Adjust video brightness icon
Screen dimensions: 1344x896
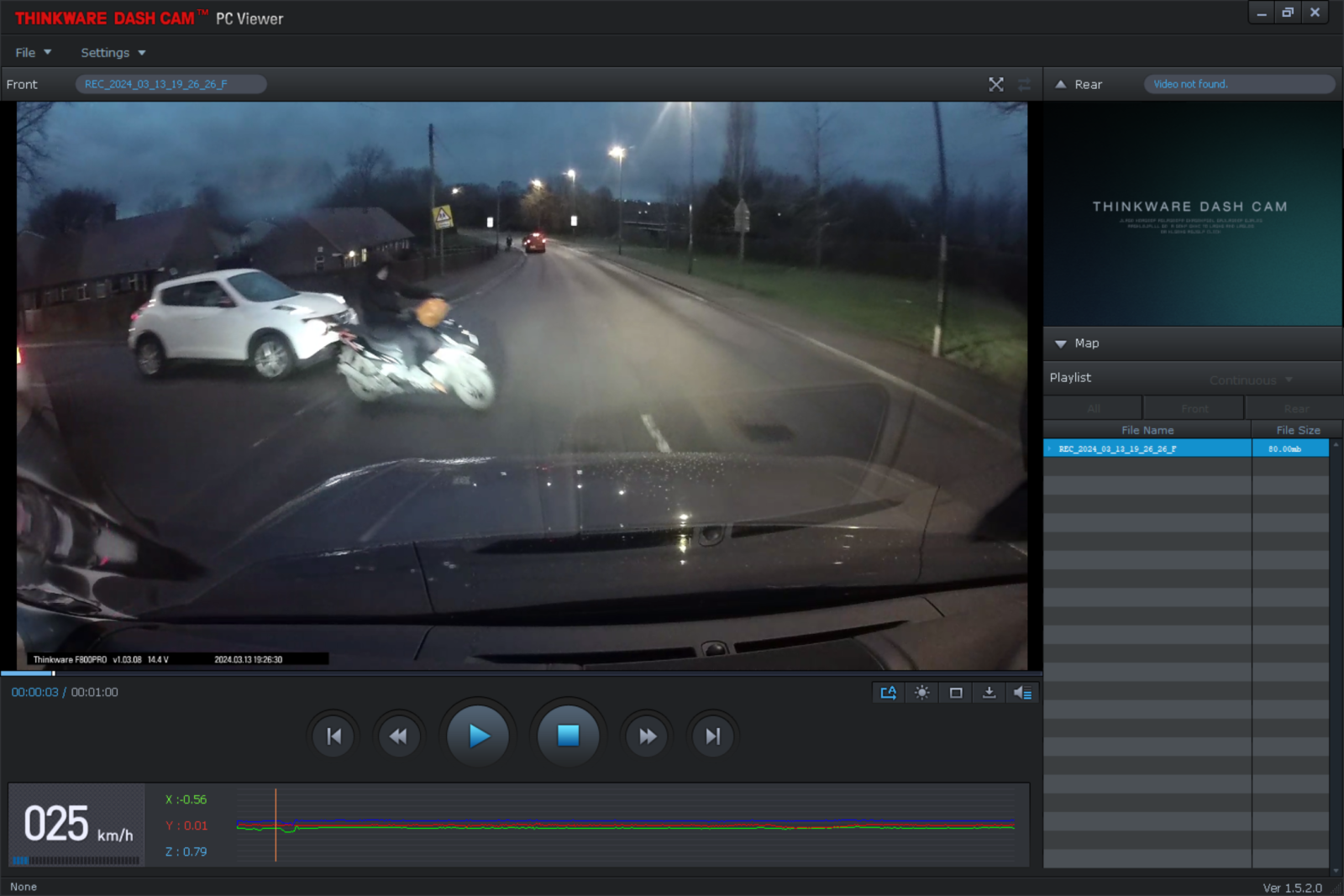(x=921, y=693)
